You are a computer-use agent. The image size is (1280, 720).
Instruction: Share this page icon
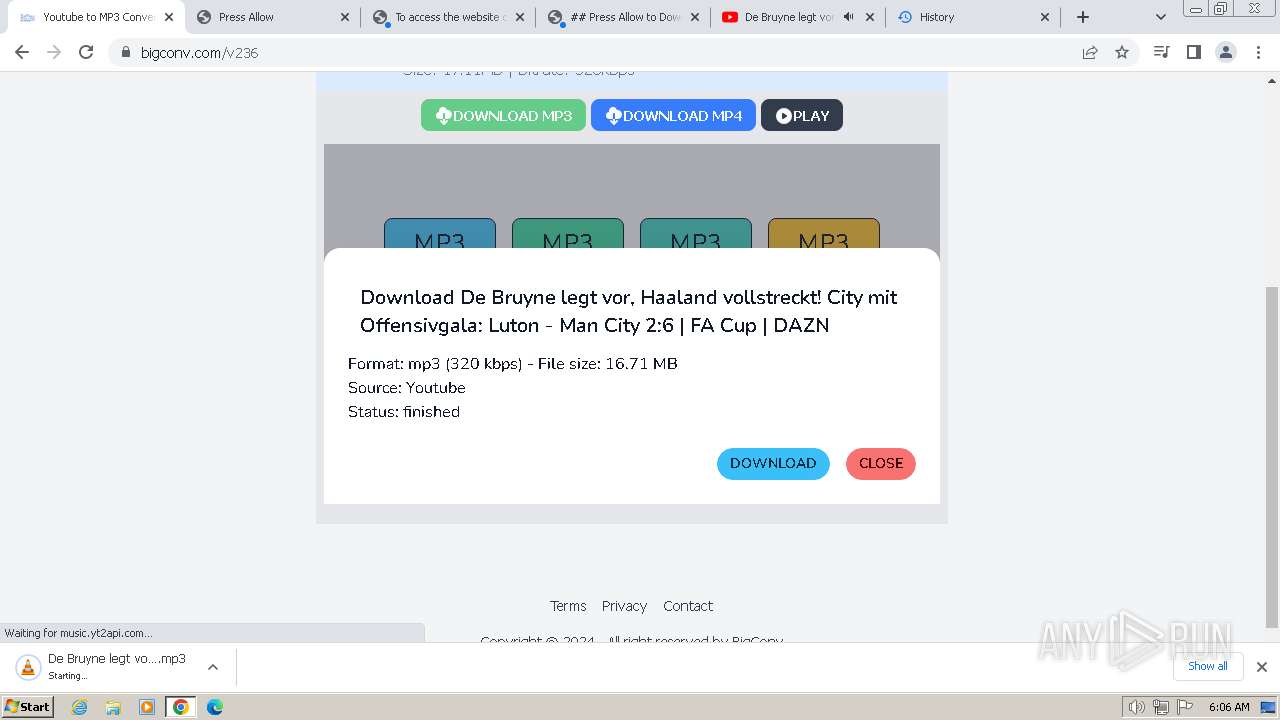[1090, 52]
